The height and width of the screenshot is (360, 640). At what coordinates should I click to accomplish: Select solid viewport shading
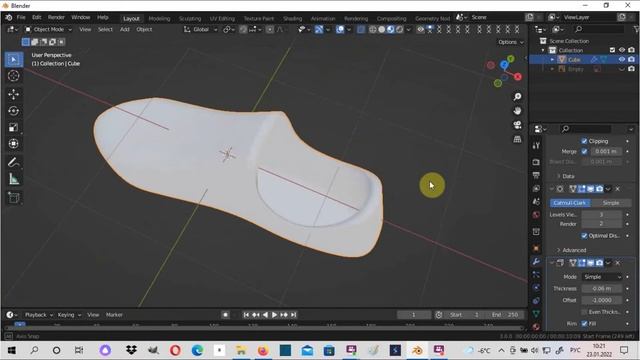tap(382, 29)
